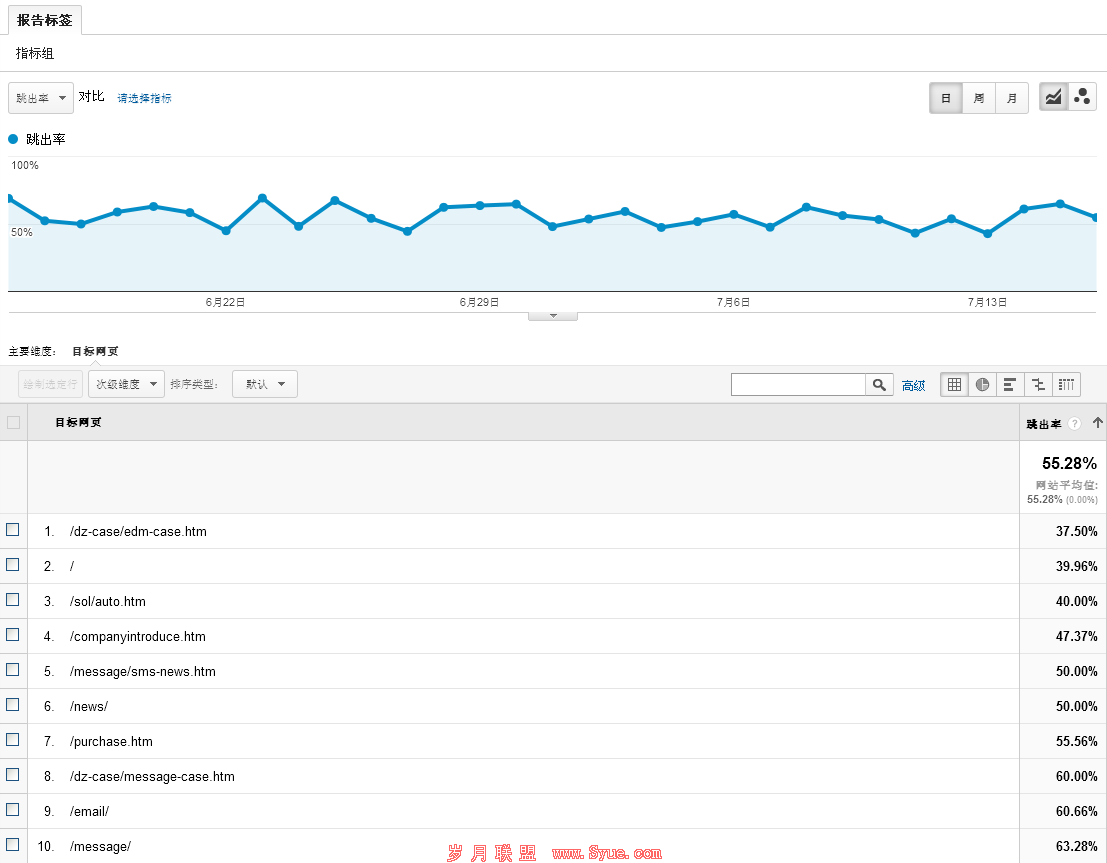Click the 跳出率 column header
1107x863 pixels.
tap(1043, 424)
